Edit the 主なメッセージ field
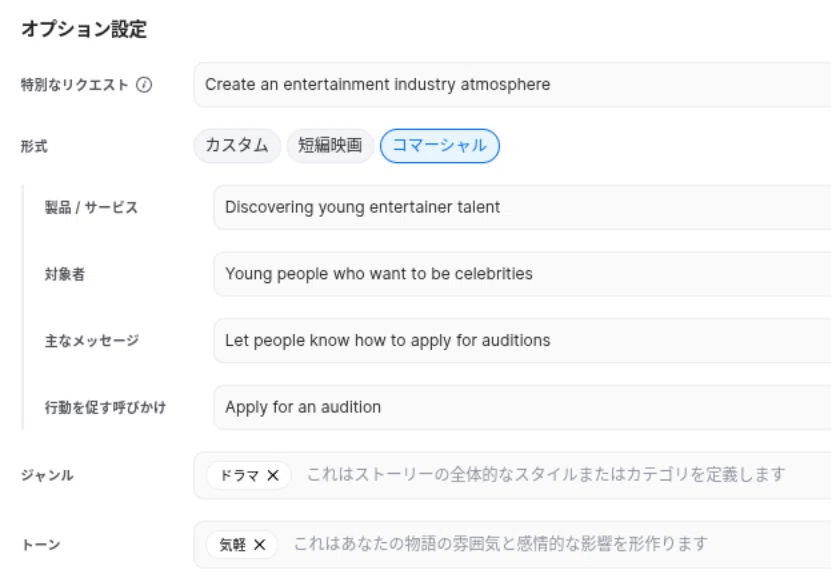831x586 pixels. tap(523, 341)
